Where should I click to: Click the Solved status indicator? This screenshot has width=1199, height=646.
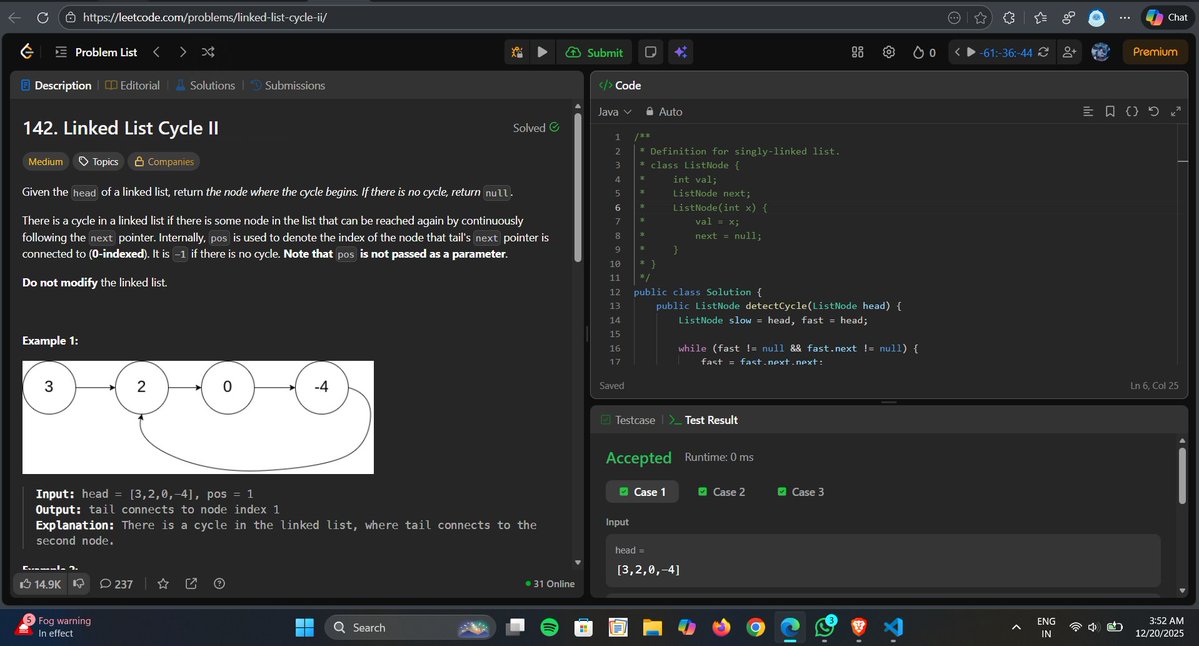tap(536, 128)
